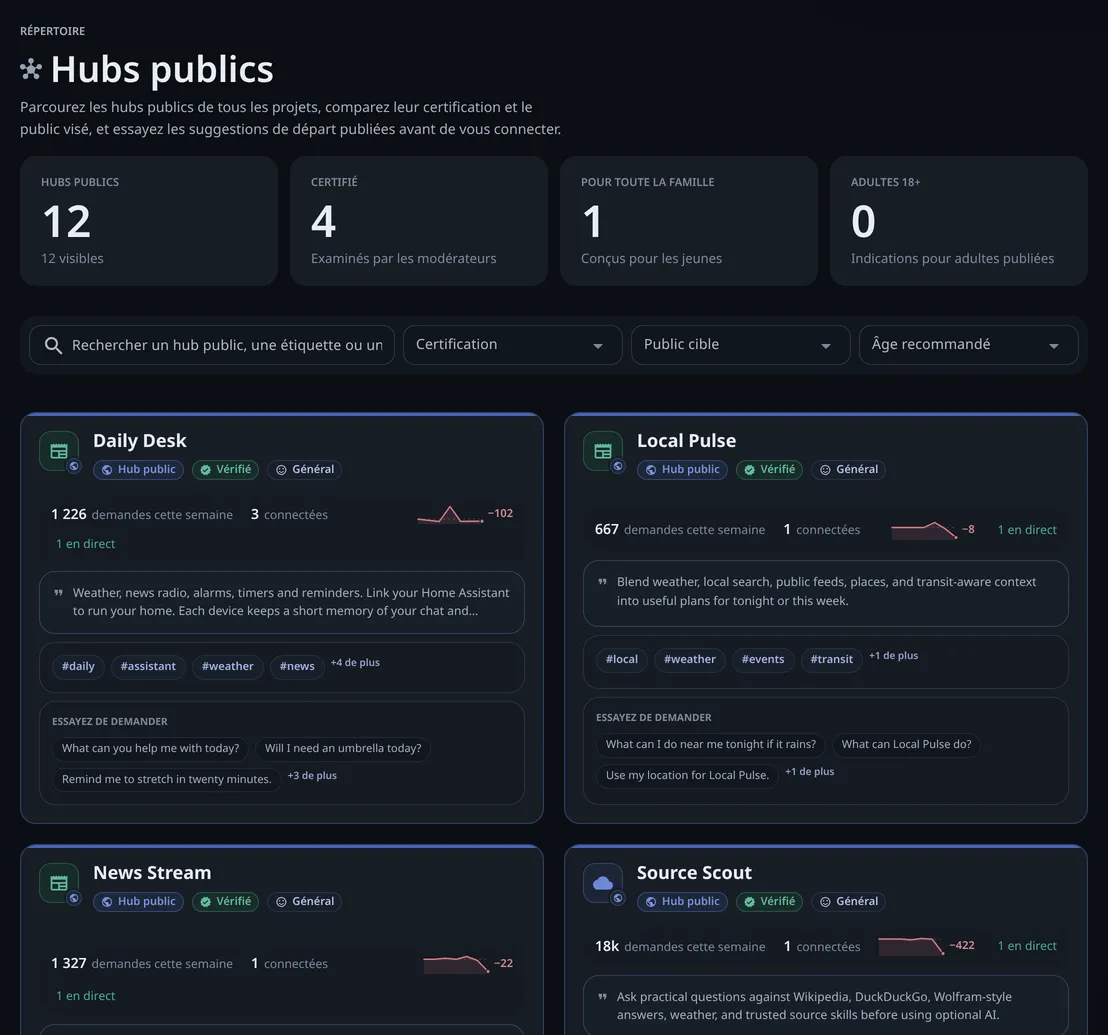Try prompt "What can I do near me tonight"

pos(711,744)
